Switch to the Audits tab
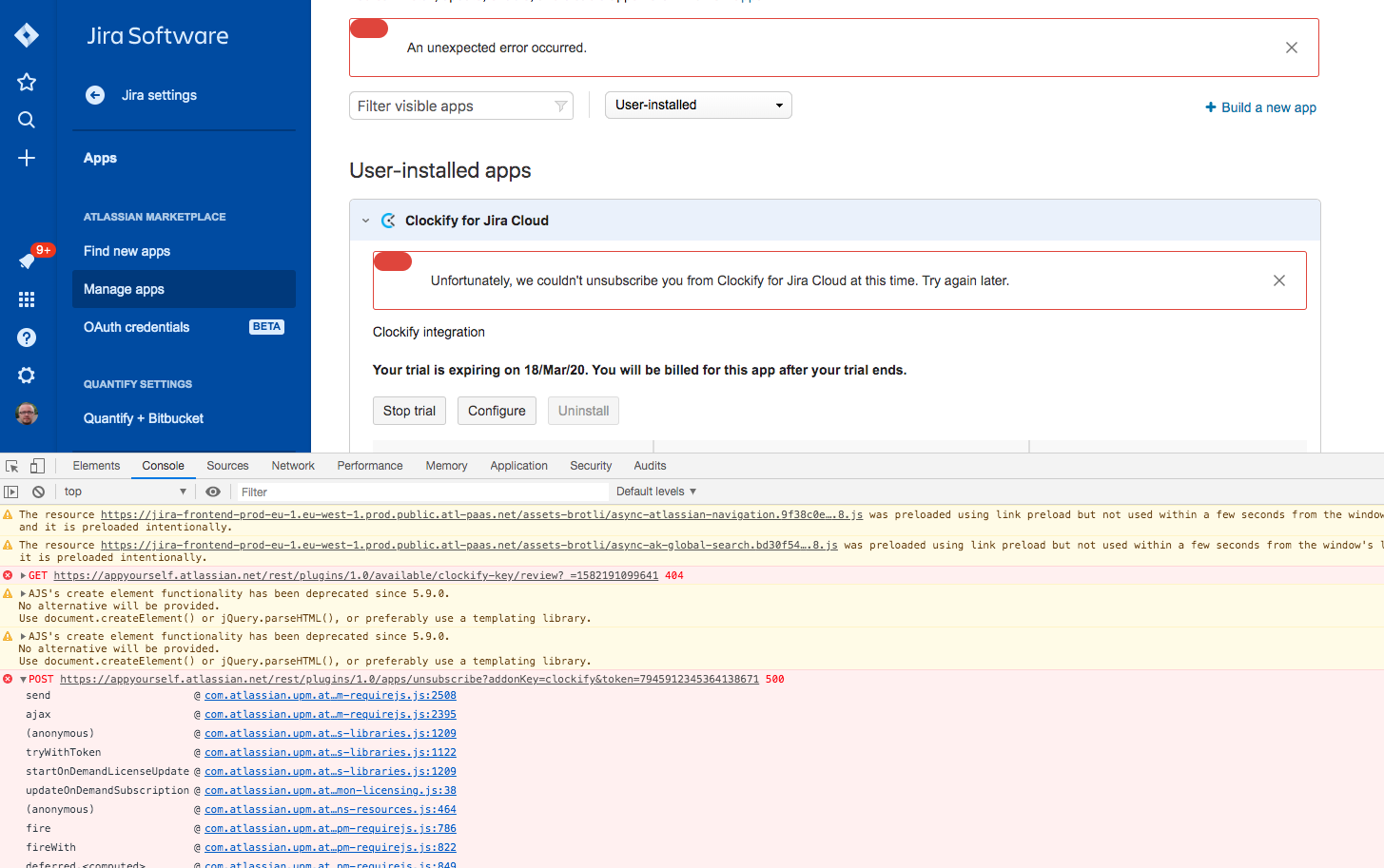1384x868 pixels. click(650, 466)
